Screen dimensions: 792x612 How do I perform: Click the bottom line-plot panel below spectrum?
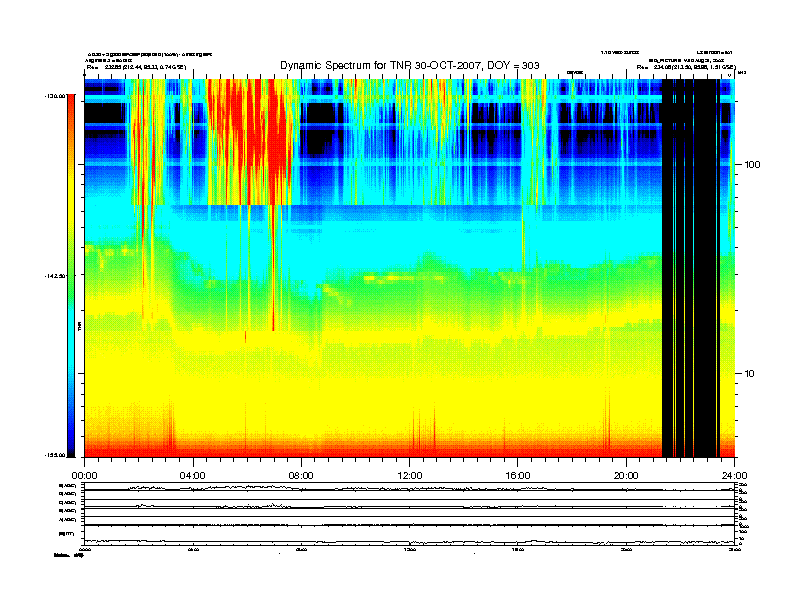[x=410, y=513]
